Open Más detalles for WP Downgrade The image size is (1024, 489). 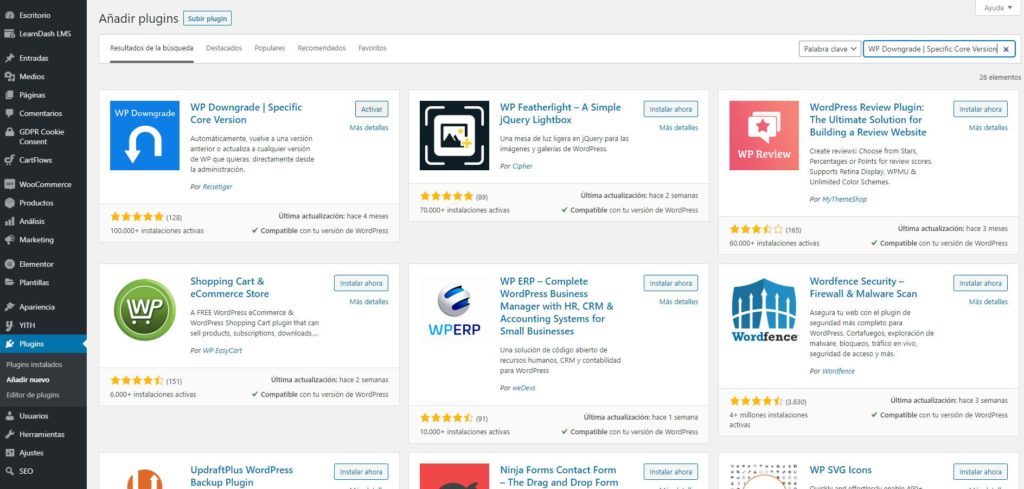(369, 128)
